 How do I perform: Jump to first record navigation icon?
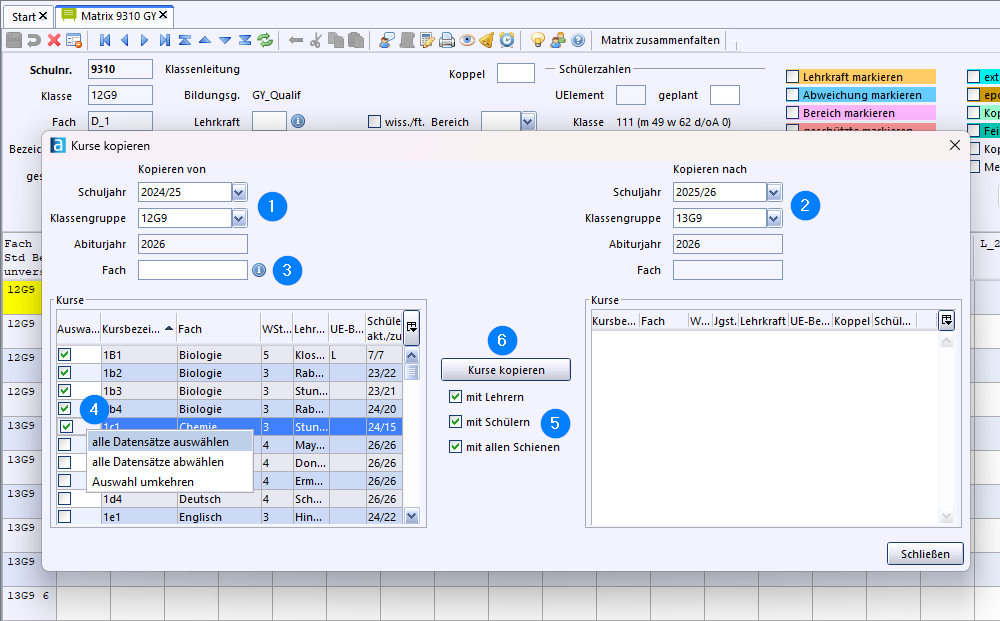point(105,41)
